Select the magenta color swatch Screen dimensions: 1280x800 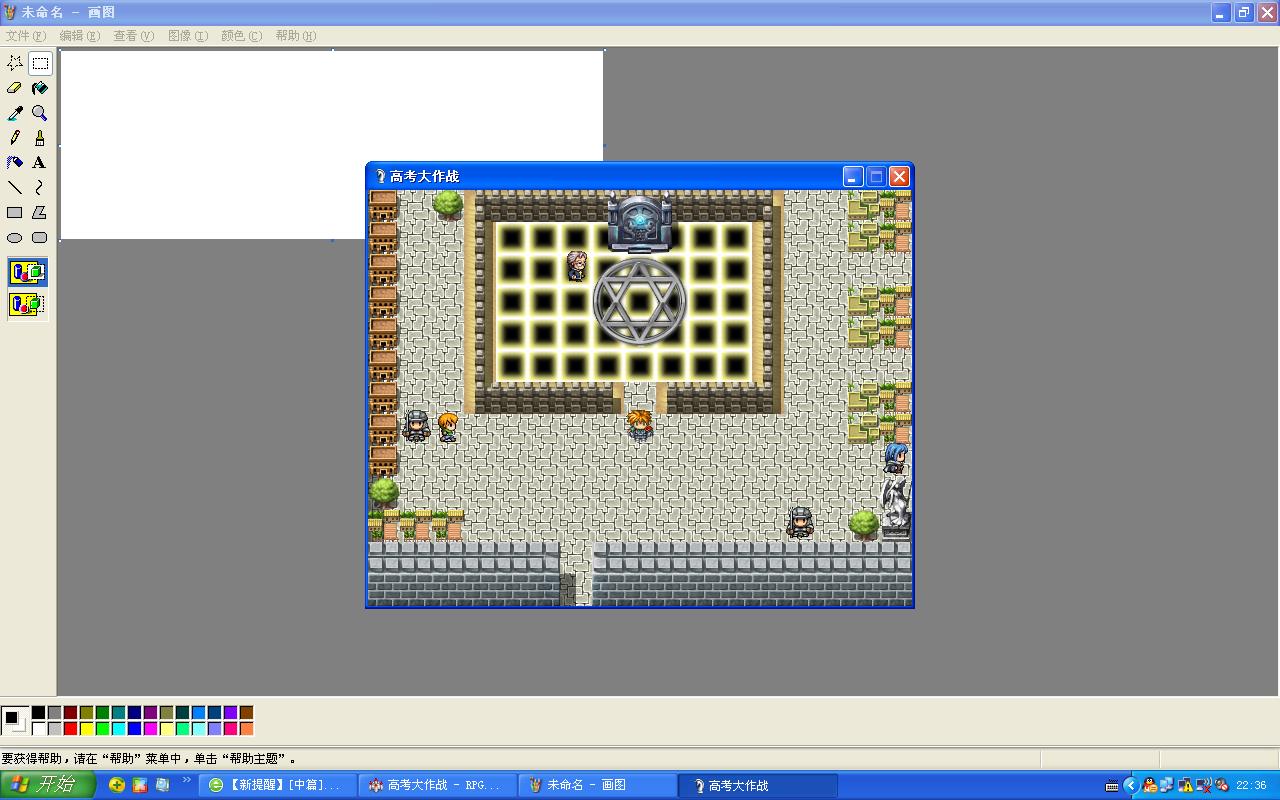[x=150, y=729]
